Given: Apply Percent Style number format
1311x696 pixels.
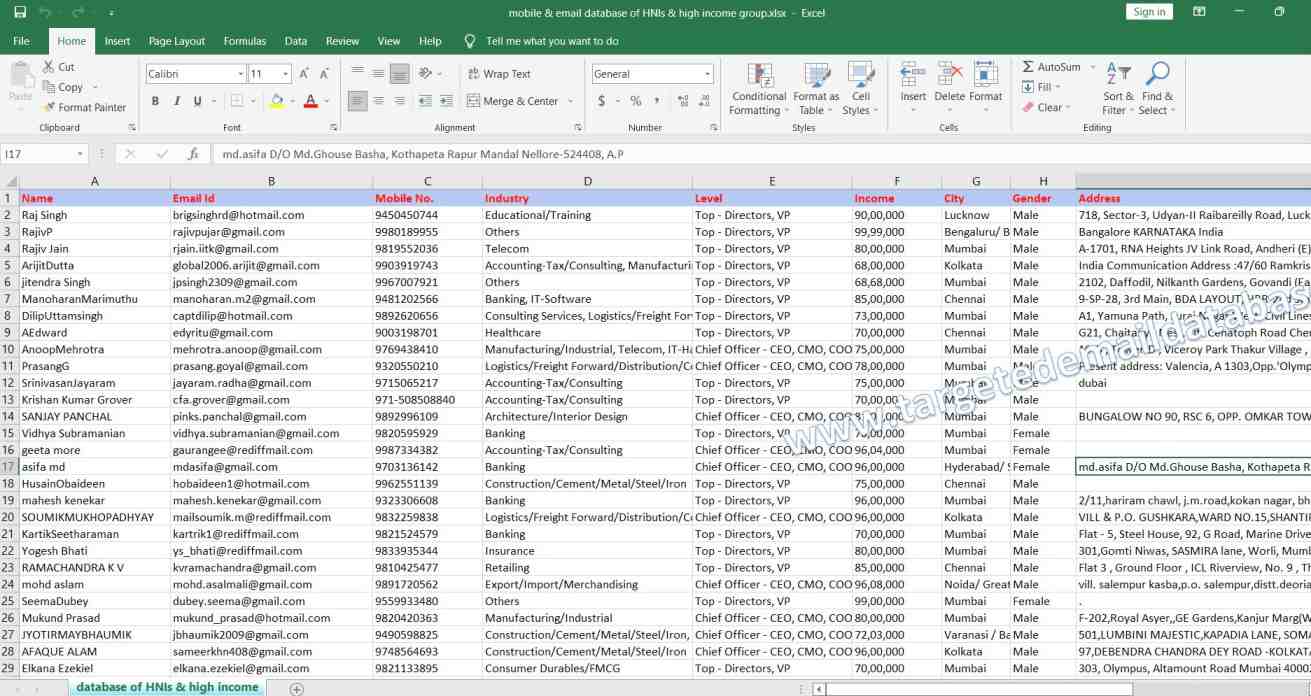Looking at the screenshot, I should (x=634, y=100).
